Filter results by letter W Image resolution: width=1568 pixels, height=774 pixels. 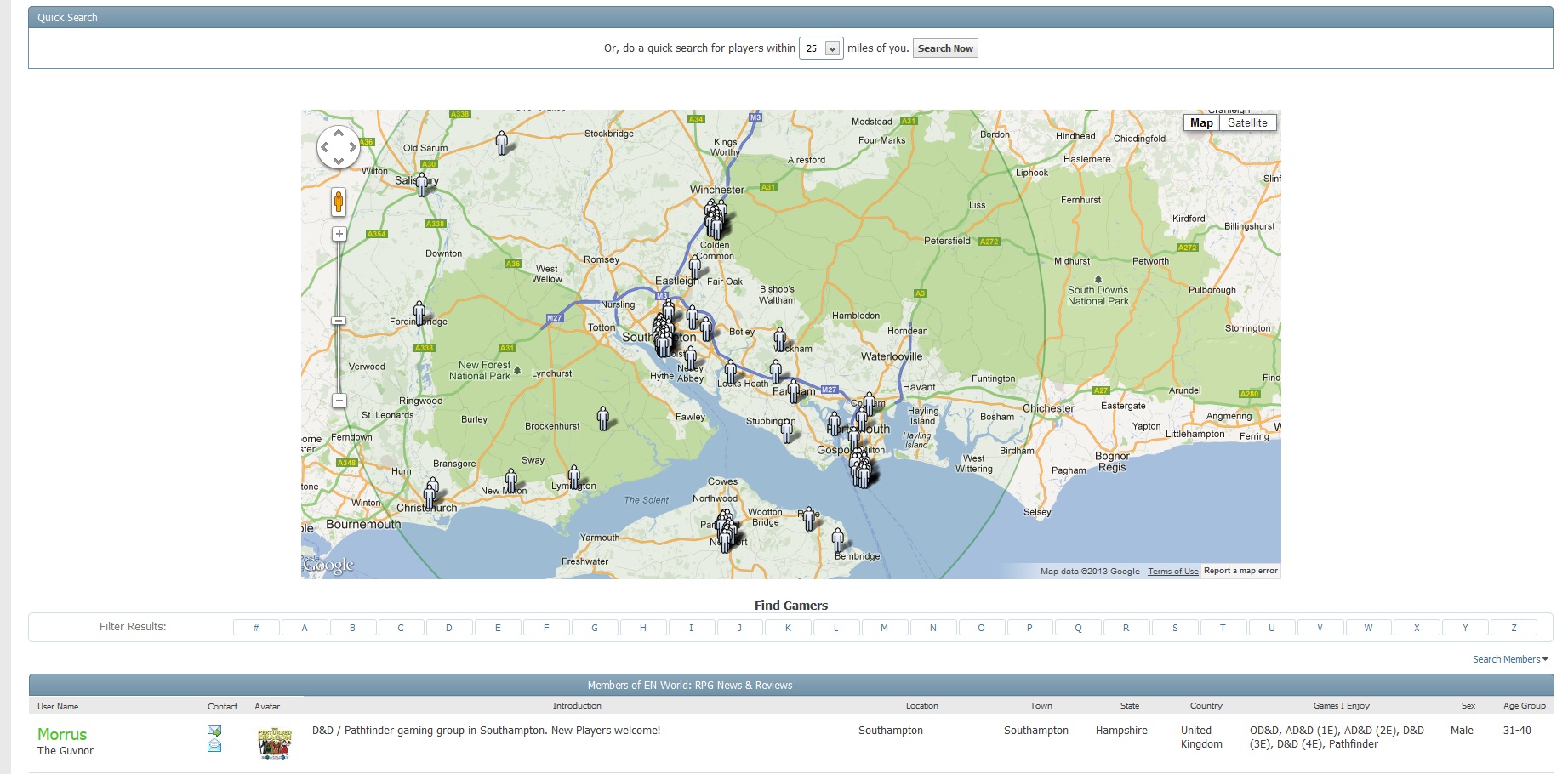pos(1368,628)
